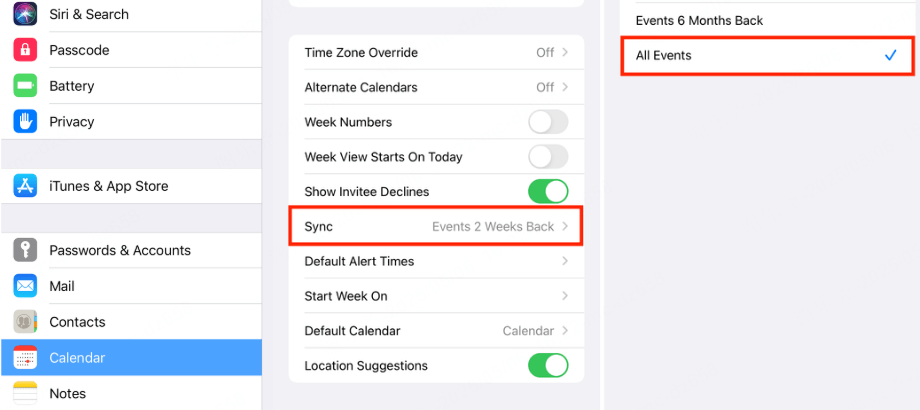Toggle Week View Starts On Today
The image size is (920, 410).
click(x=548, y=157)
